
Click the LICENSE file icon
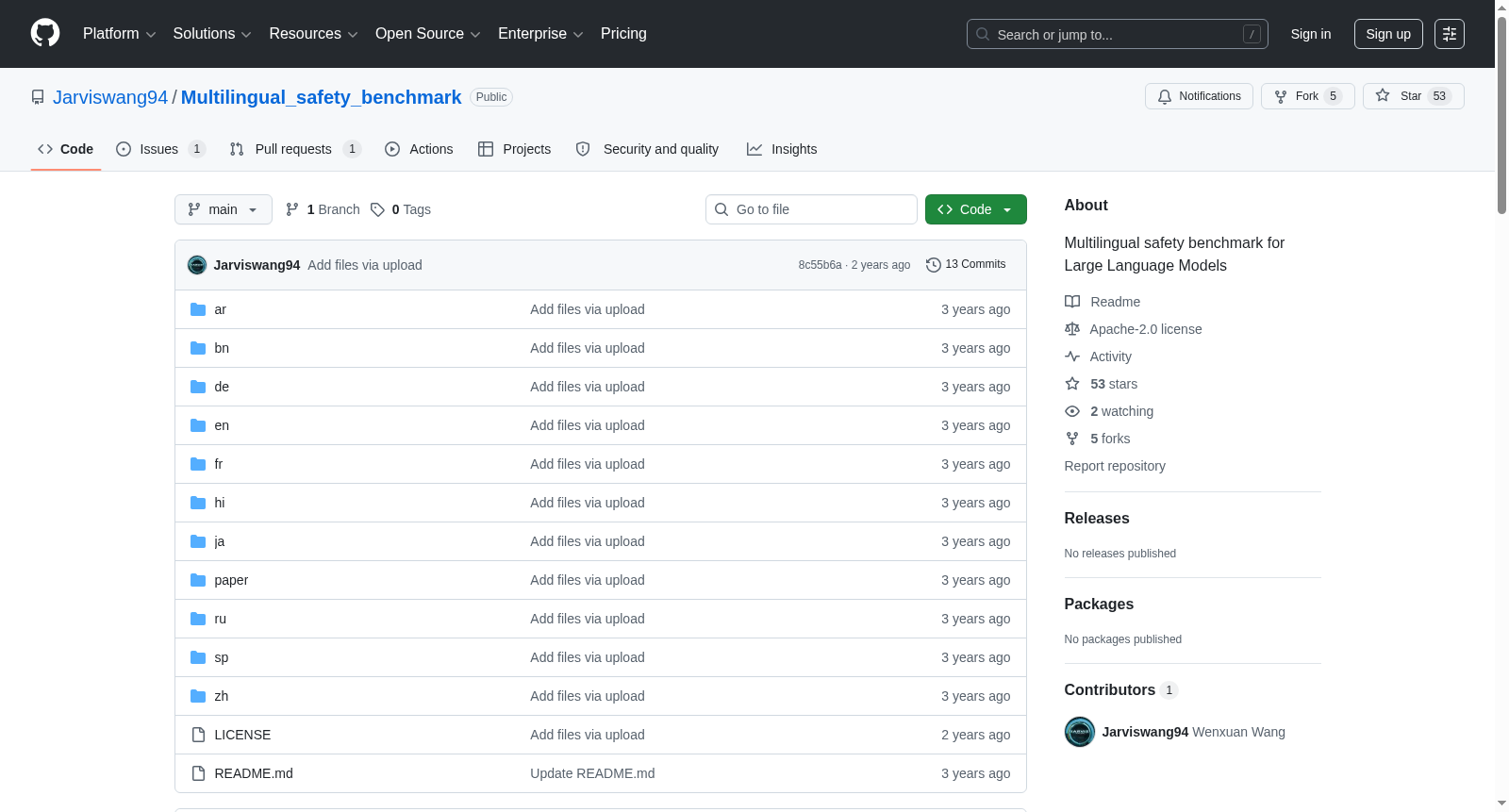pyautogui.click(x=198, y=735)
